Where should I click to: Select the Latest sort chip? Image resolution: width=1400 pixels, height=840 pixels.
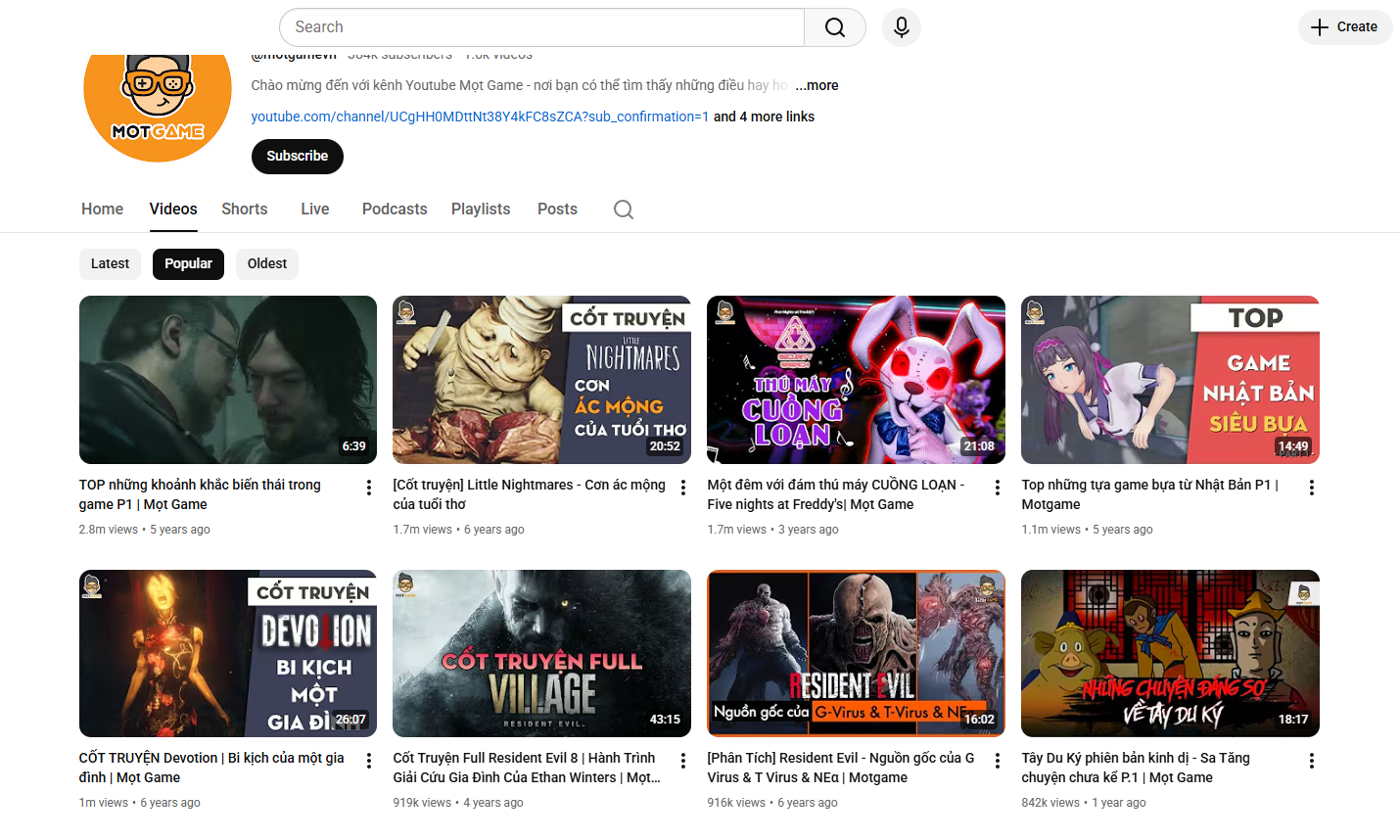tap(110, 263)
